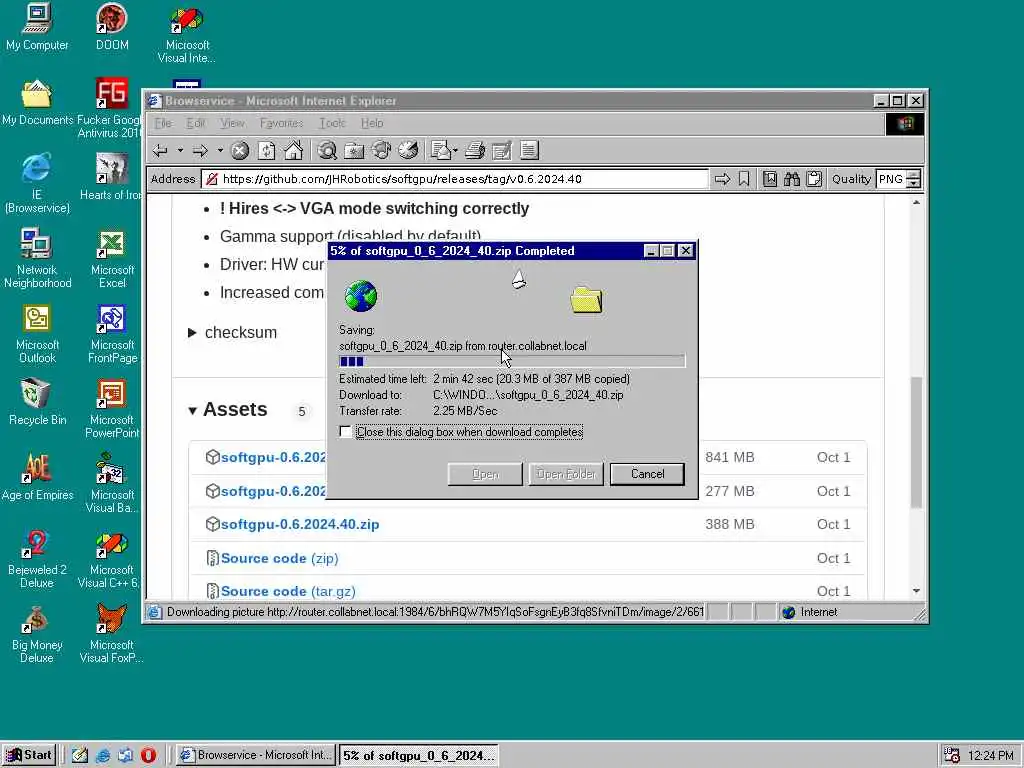This screenshot has height=768, width=1024.
Task: Switch to Browservice taskbar button
Action: pyautogui.click(x=257, y=755)
